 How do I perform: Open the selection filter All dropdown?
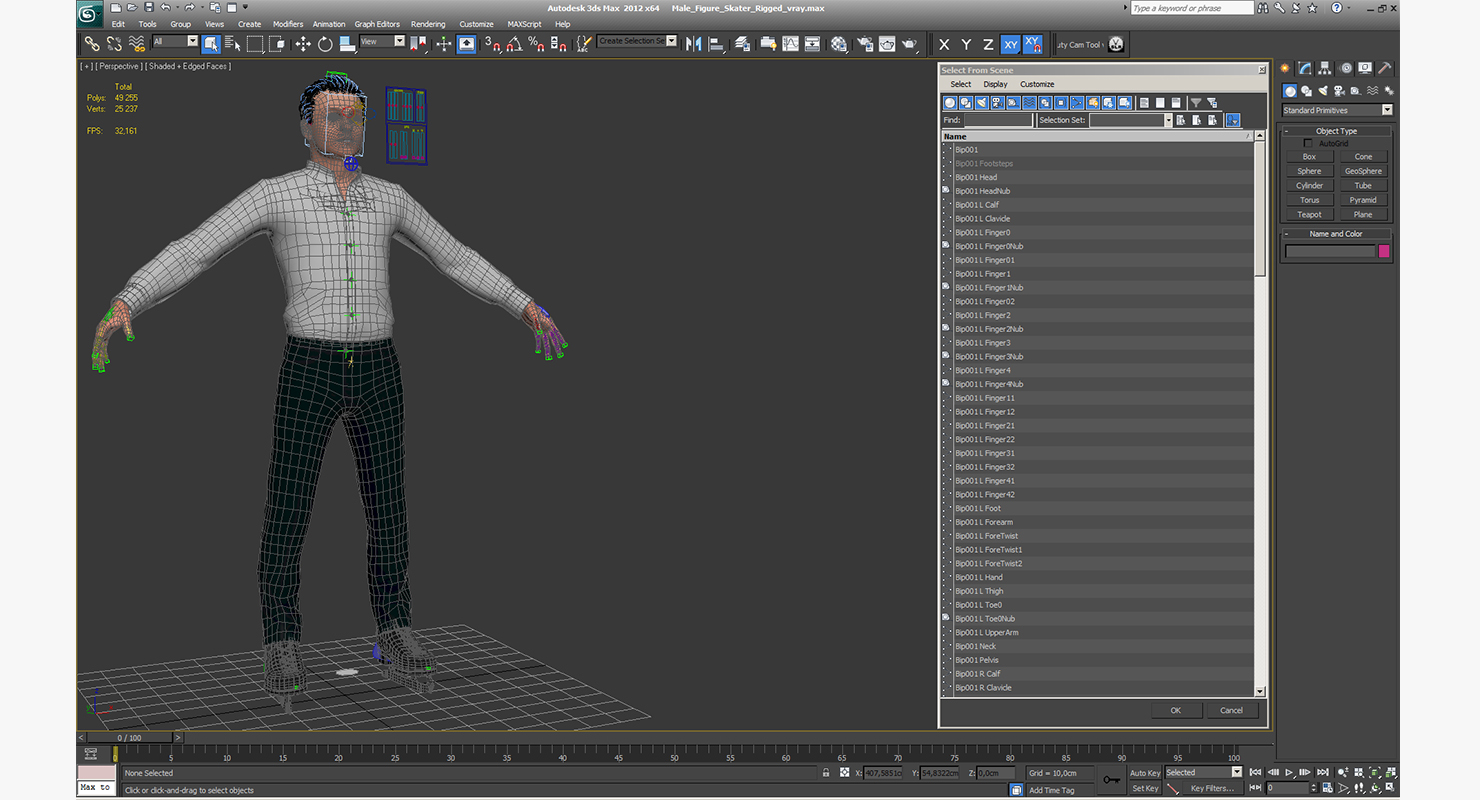175,41
